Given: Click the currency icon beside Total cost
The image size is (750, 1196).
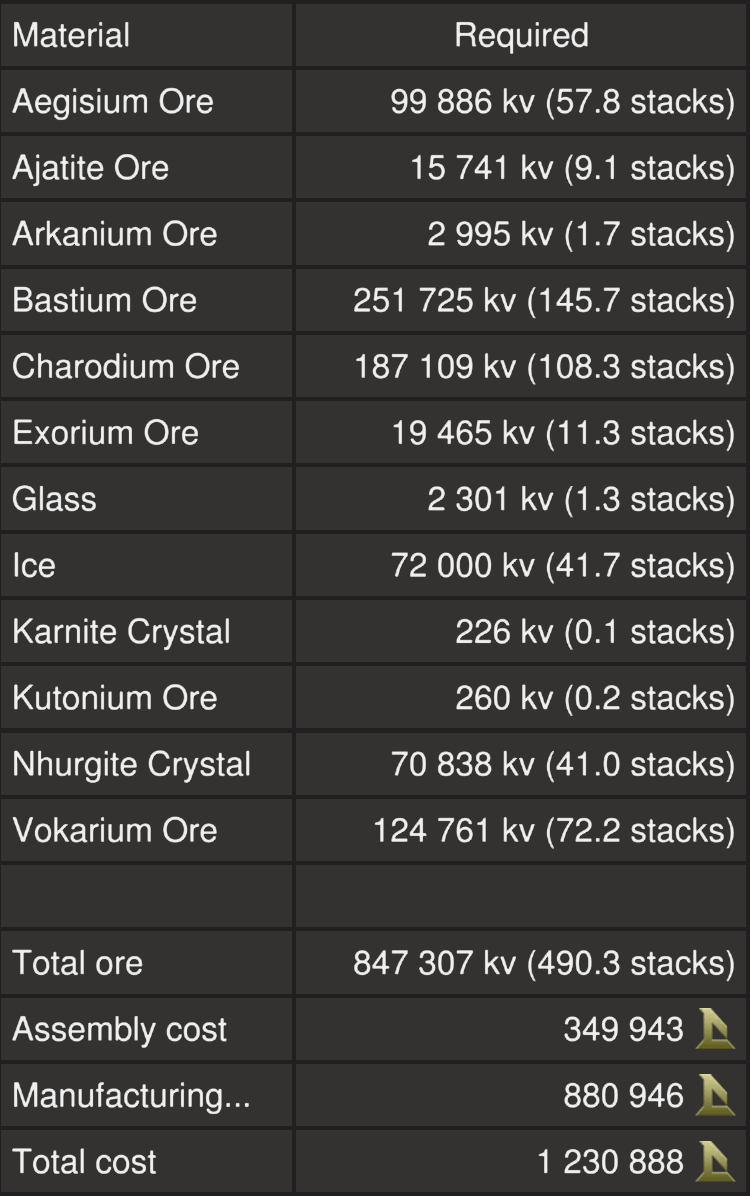Looking at the screenshot, I should pyautogui.click(x=715, y=1161).
